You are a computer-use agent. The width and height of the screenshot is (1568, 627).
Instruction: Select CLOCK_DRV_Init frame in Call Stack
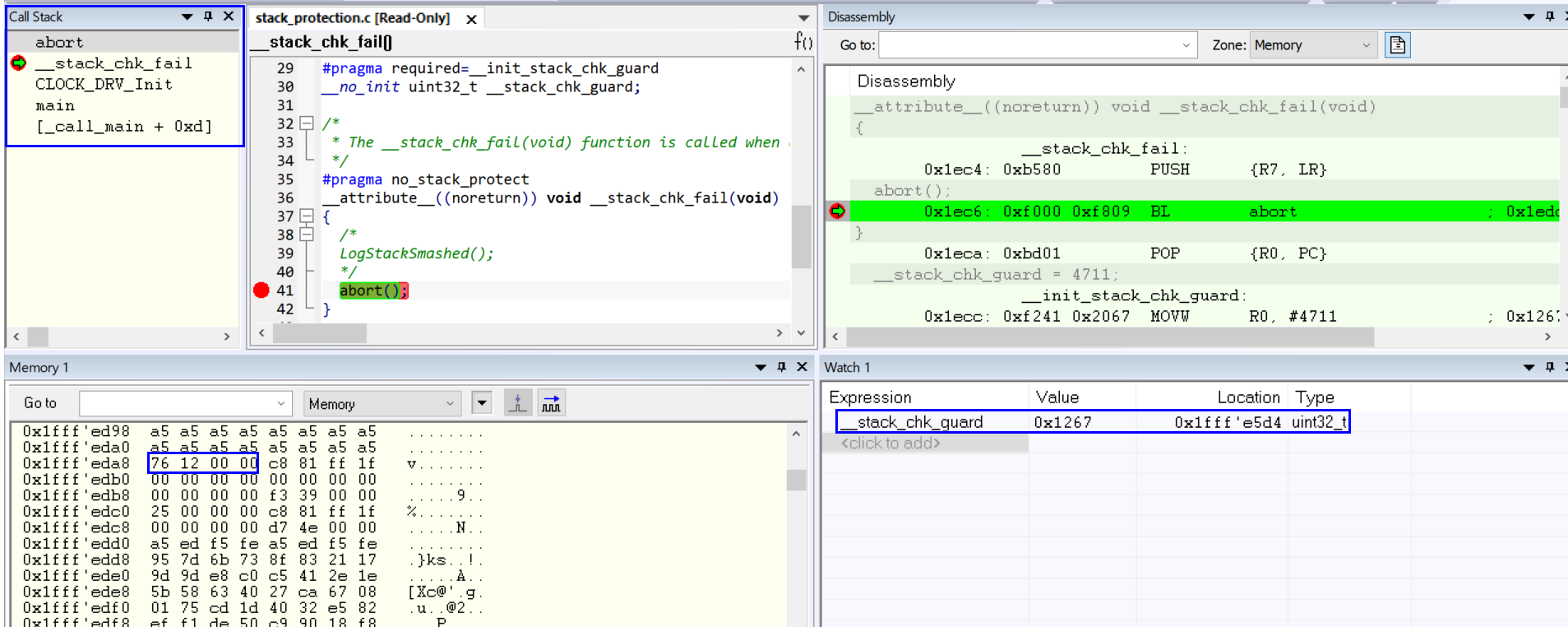tap(104, 84)
